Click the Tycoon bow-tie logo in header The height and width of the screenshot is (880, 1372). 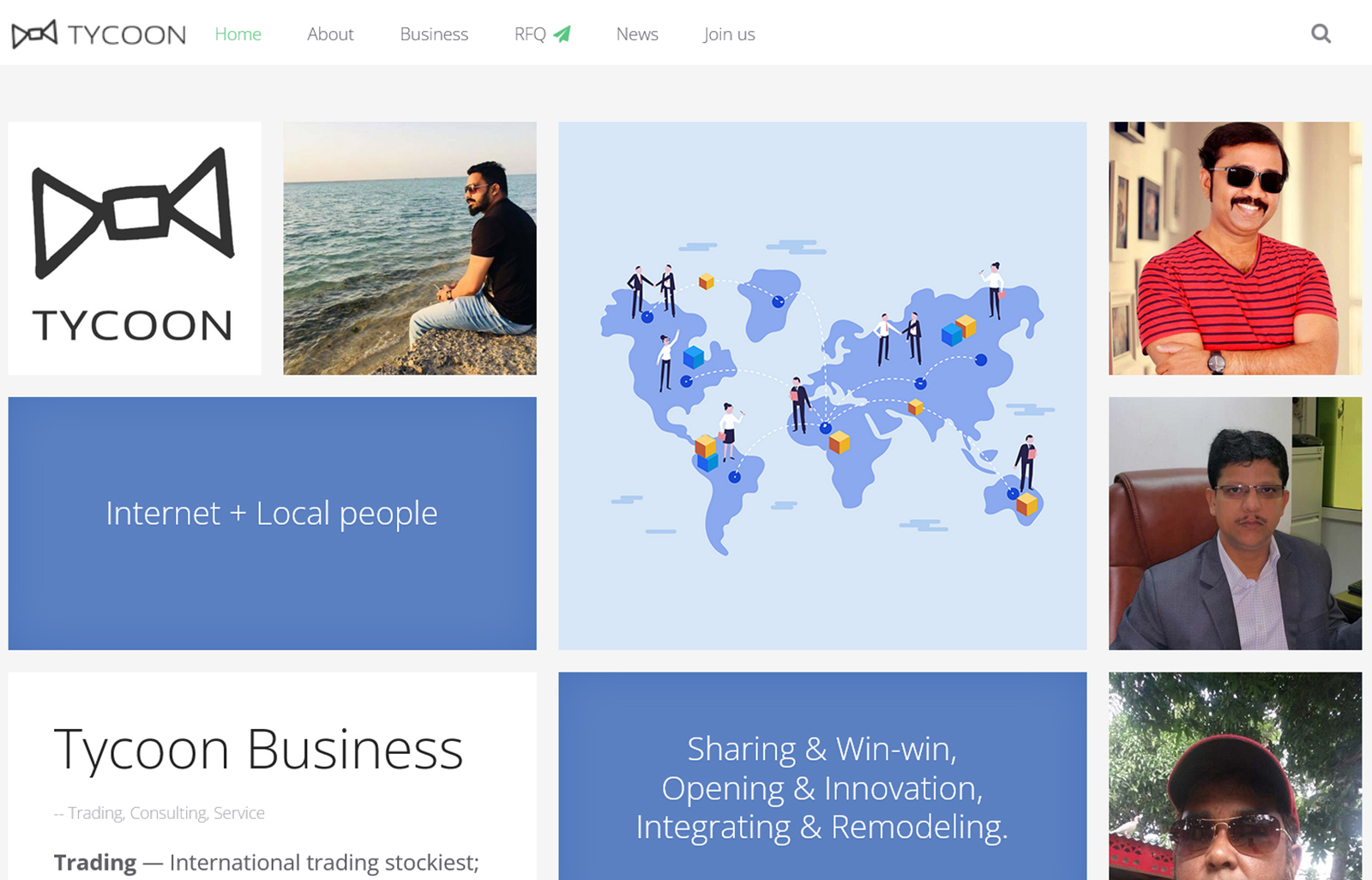[x=34, y=33]
